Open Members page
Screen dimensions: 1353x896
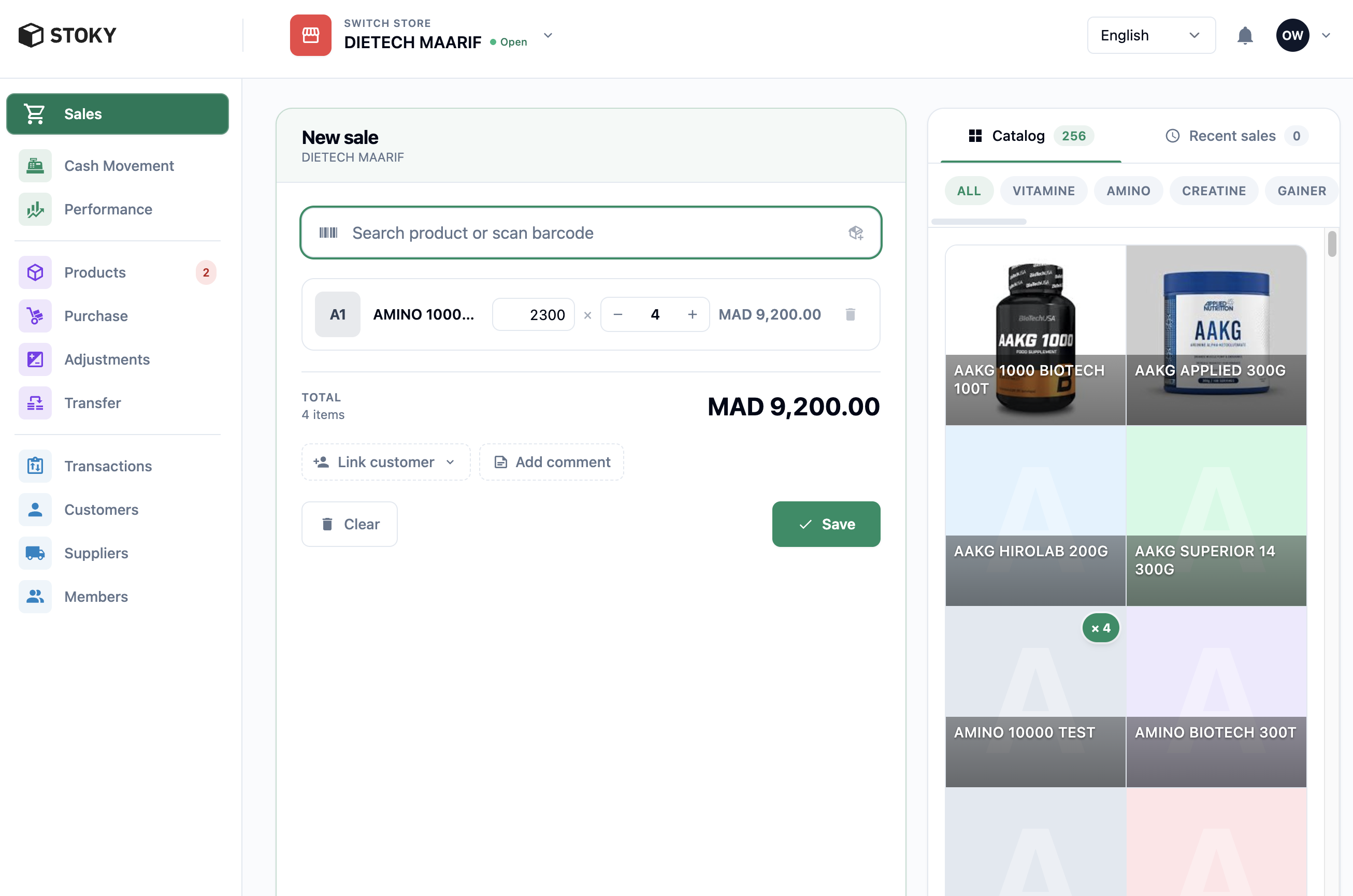pyautogui.click(x=117, y=596)
